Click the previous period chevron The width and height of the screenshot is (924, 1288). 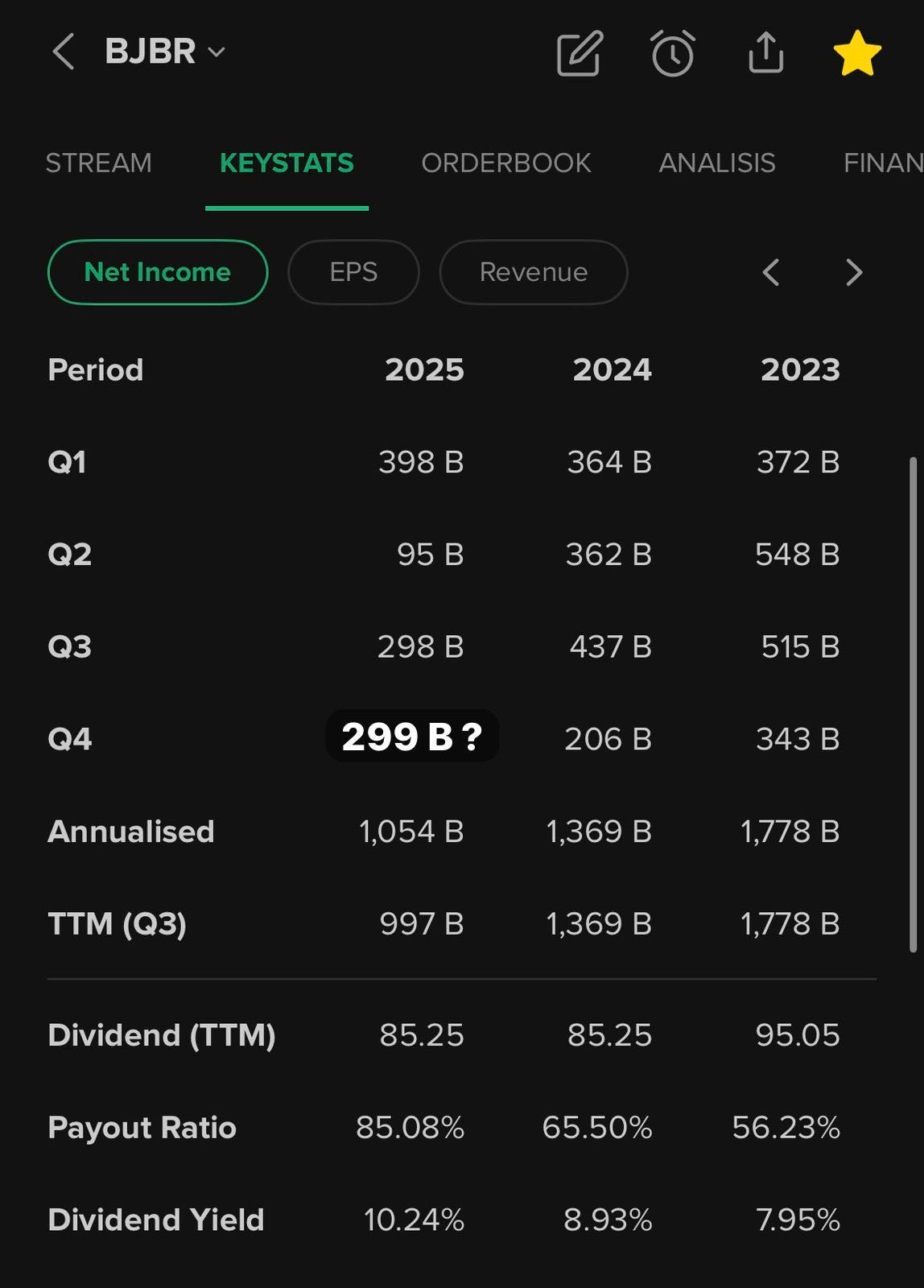(770, 272)
